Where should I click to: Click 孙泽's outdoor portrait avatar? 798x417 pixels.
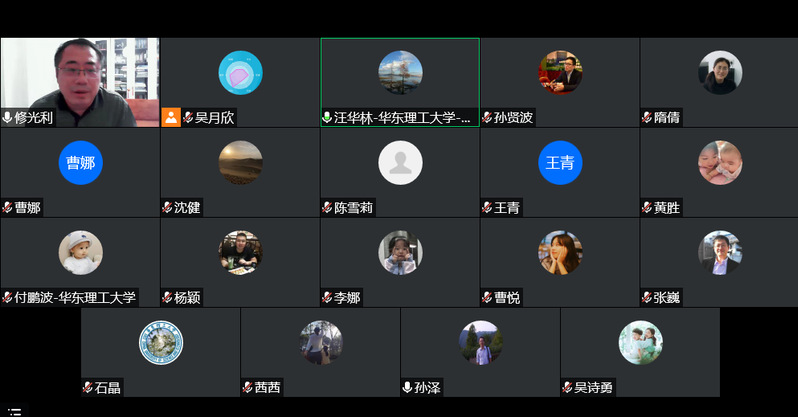pos(480,343)
